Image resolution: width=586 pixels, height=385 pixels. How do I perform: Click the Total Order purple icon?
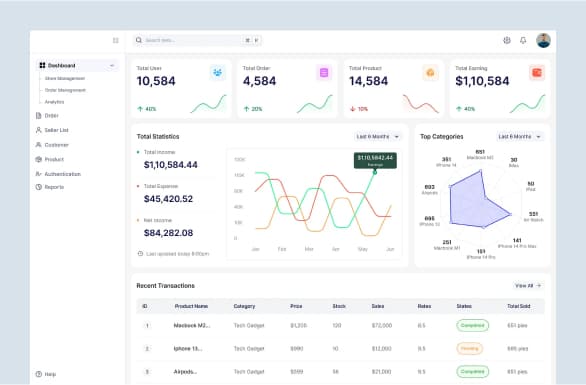[324, 73]
